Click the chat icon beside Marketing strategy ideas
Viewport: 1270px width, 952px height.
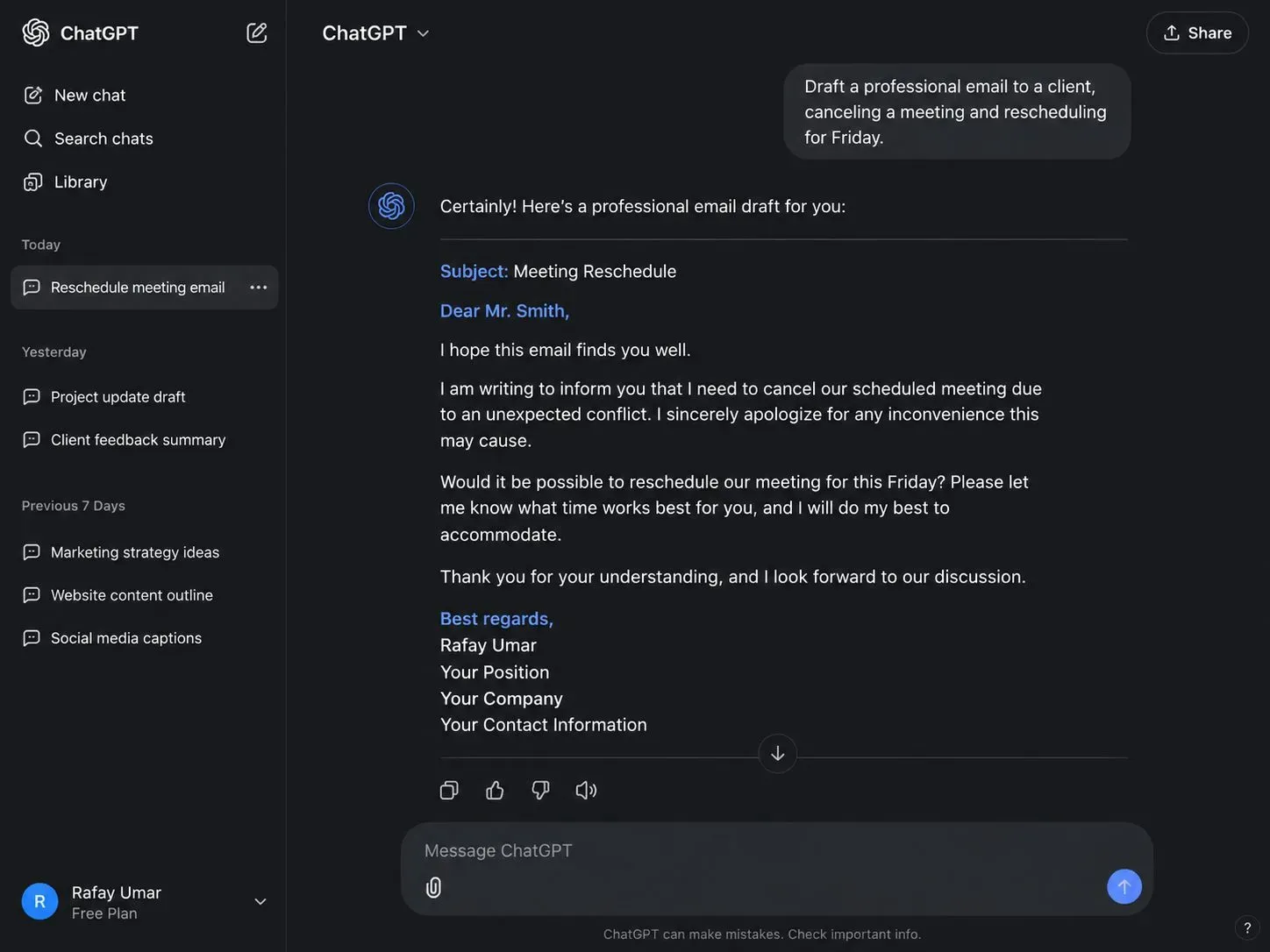pyautogui.click(x=32, y=552)
